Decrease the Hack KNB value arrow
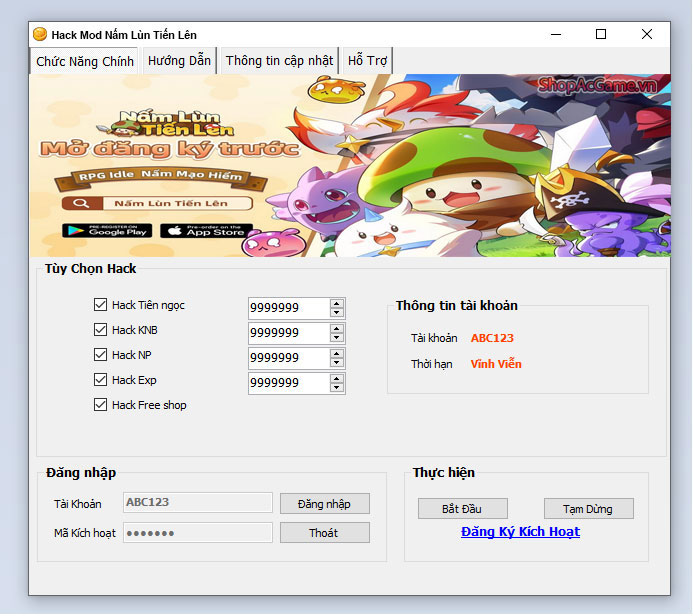 click(337, 338)
